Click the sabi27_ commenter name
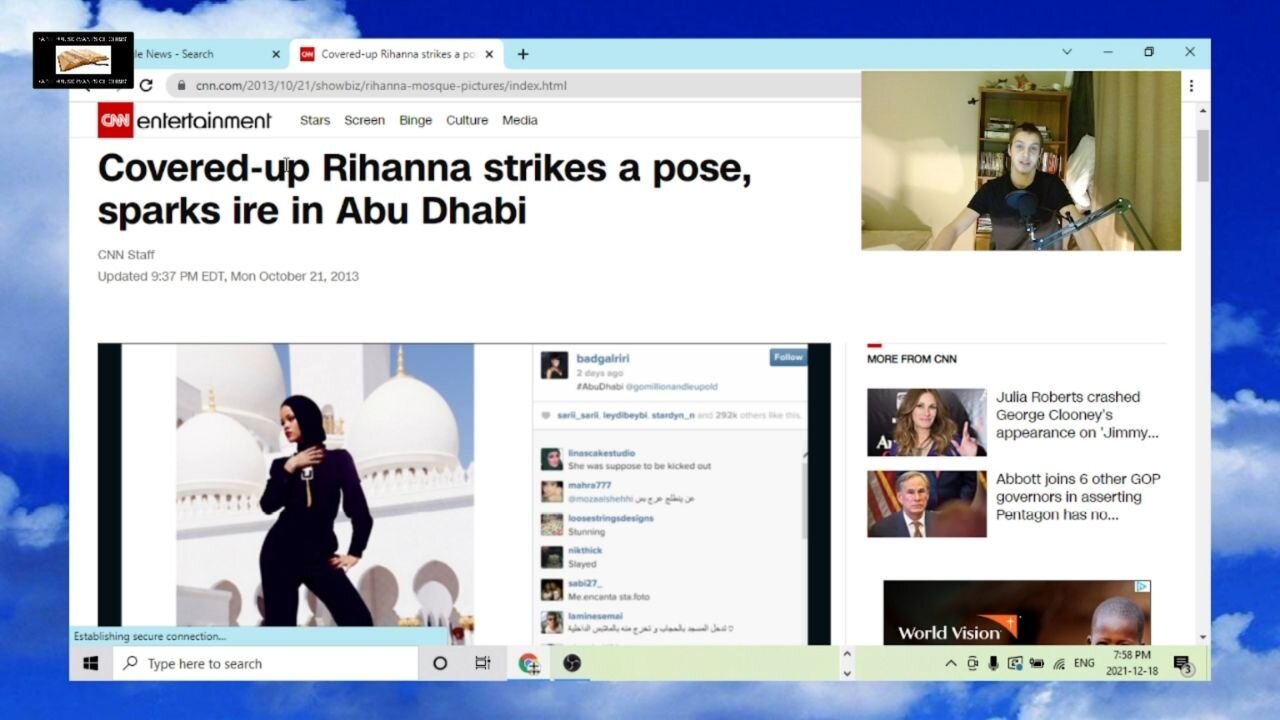This screenshot has height=720, width=1280. point(585,583)
